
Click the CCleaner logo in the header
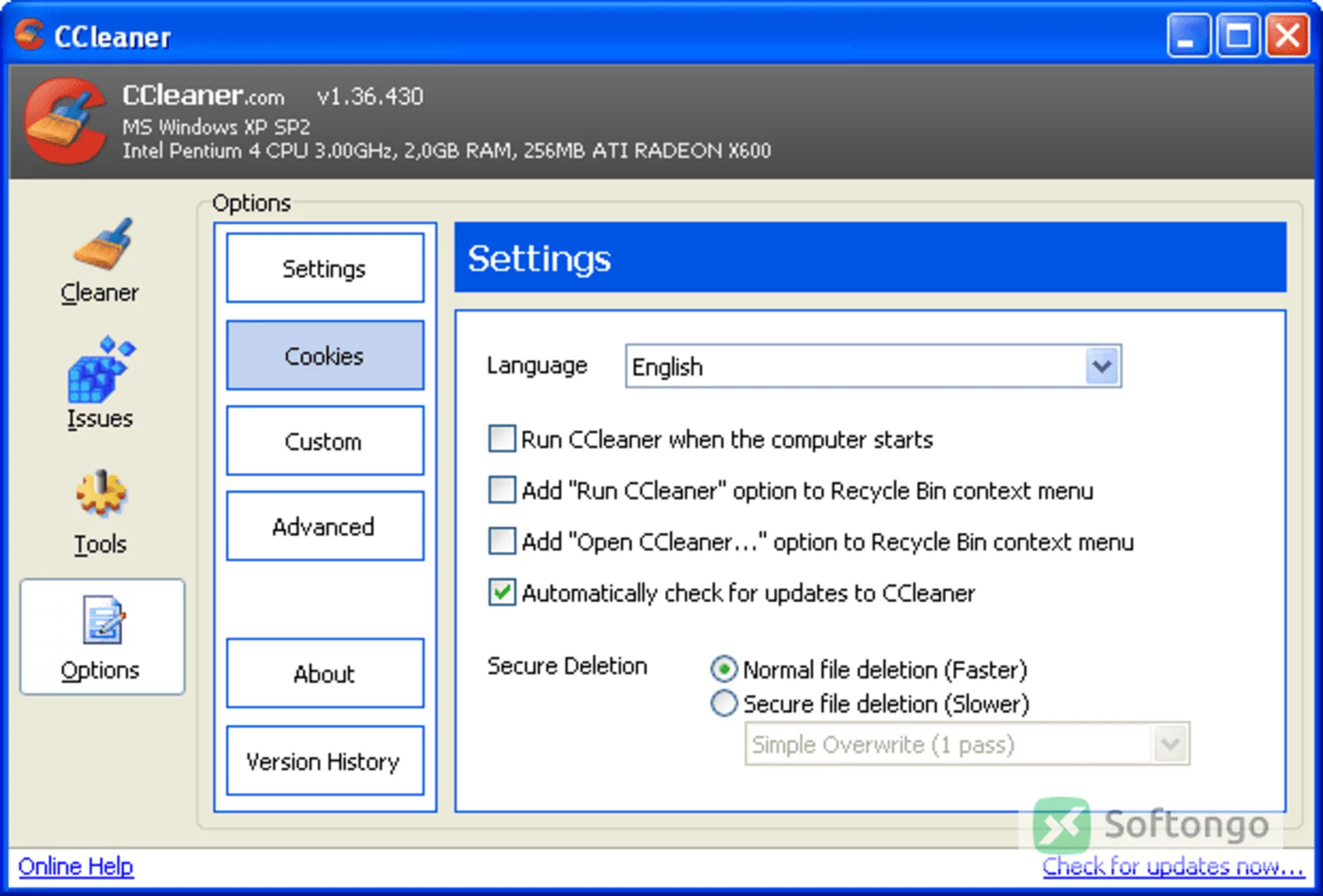(65, 121)
